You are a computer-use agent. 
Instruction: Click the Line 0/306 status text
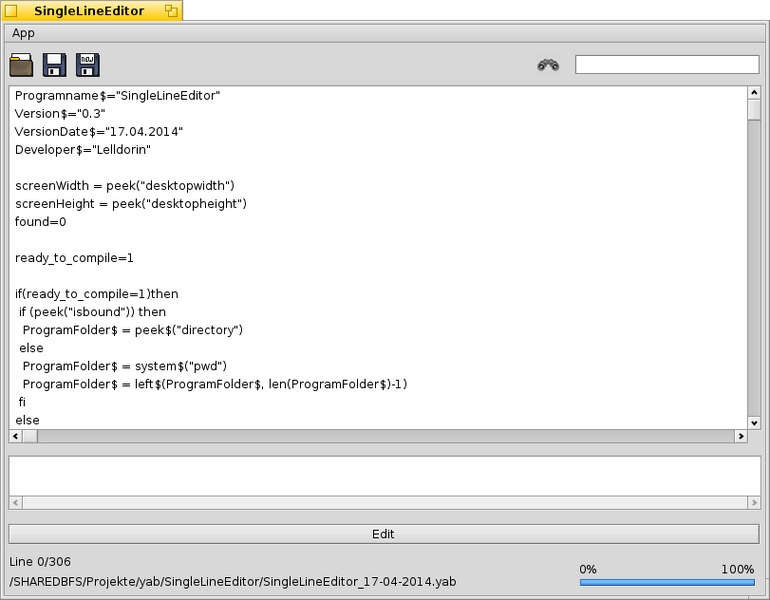pos(40,562)
